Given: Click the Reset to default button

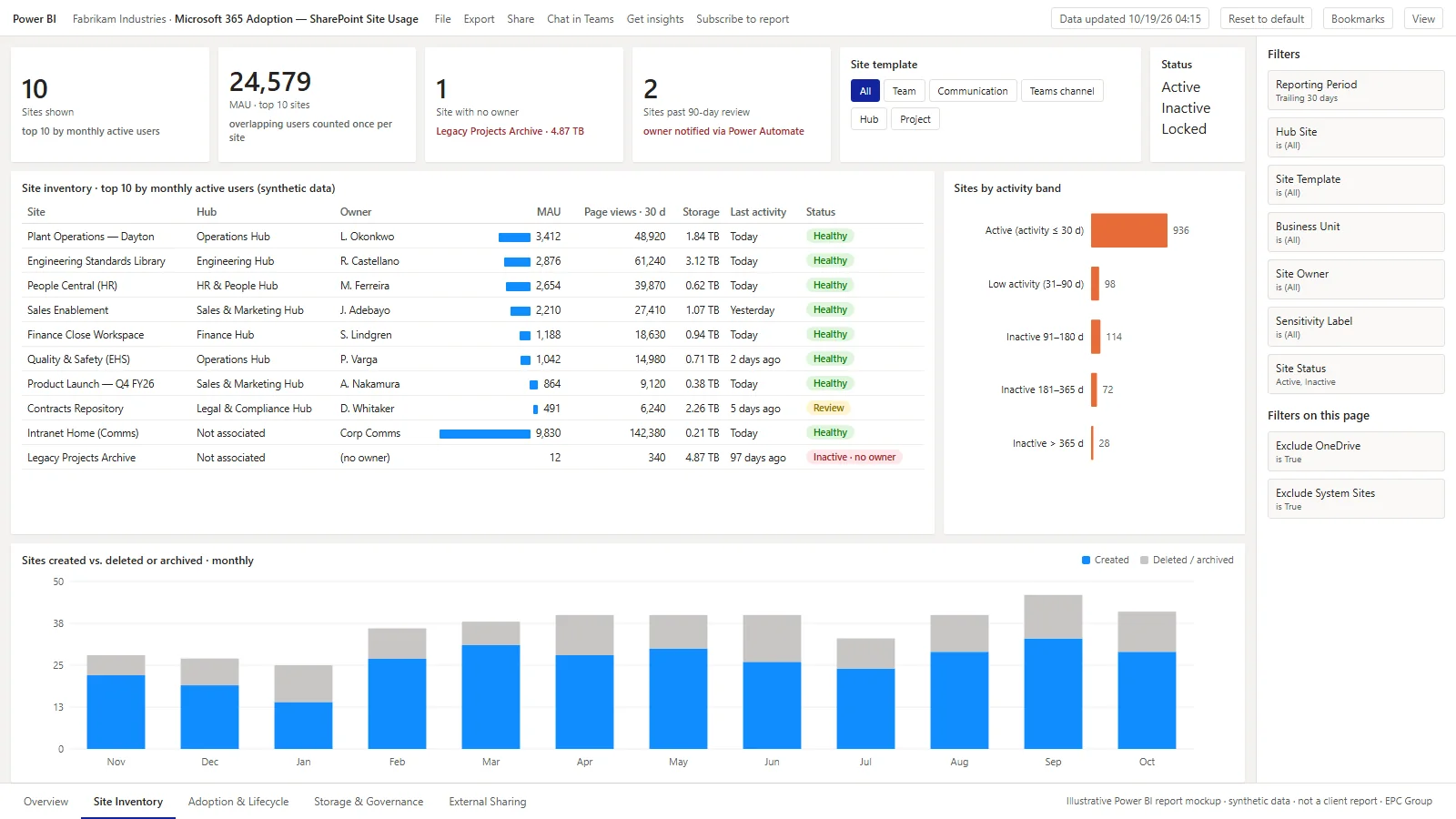Looking at the screenshot, I should click(1266, 19).
